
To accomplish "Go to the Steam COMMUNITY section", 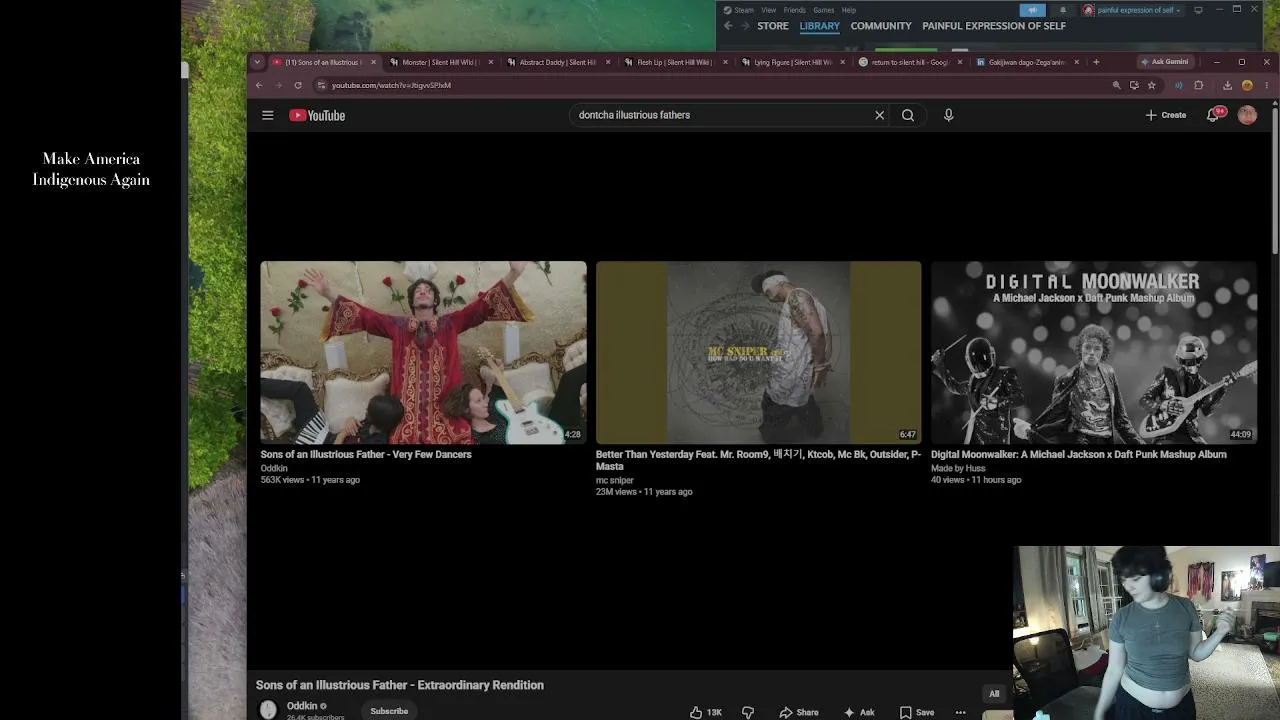I will click(881, 26).
